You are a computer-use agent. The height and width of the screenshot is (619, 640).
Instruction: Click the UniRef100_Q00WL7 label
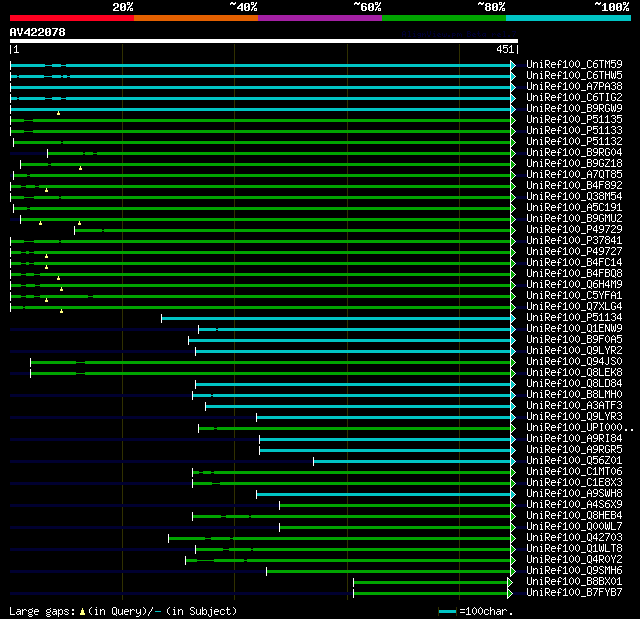click(x=574, y=527)
